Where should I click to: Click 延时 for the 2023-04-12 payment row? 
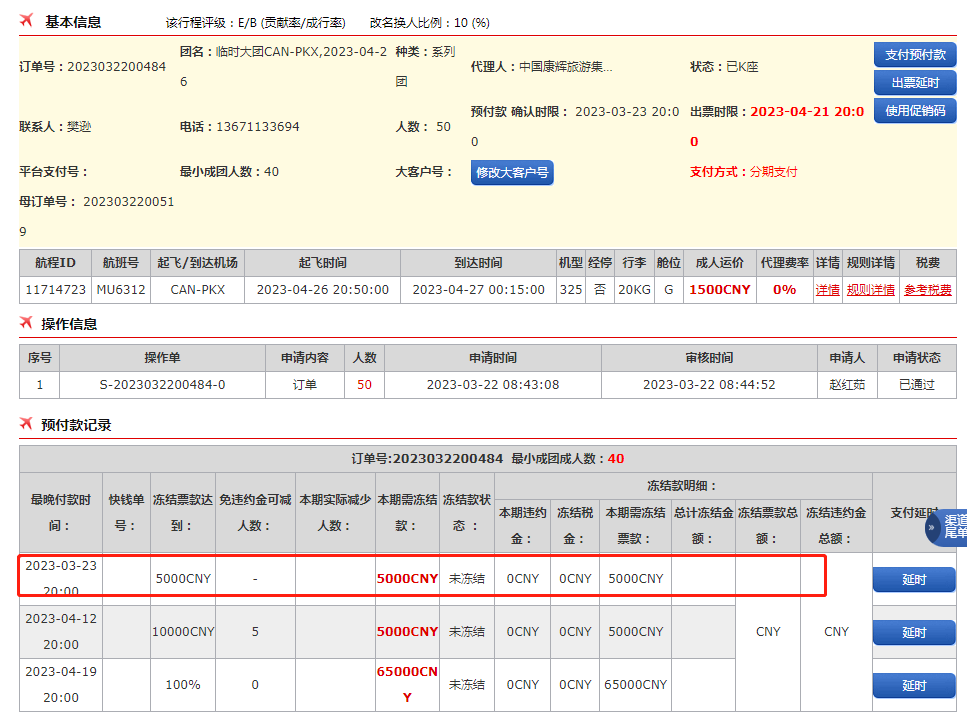[914, 632]
